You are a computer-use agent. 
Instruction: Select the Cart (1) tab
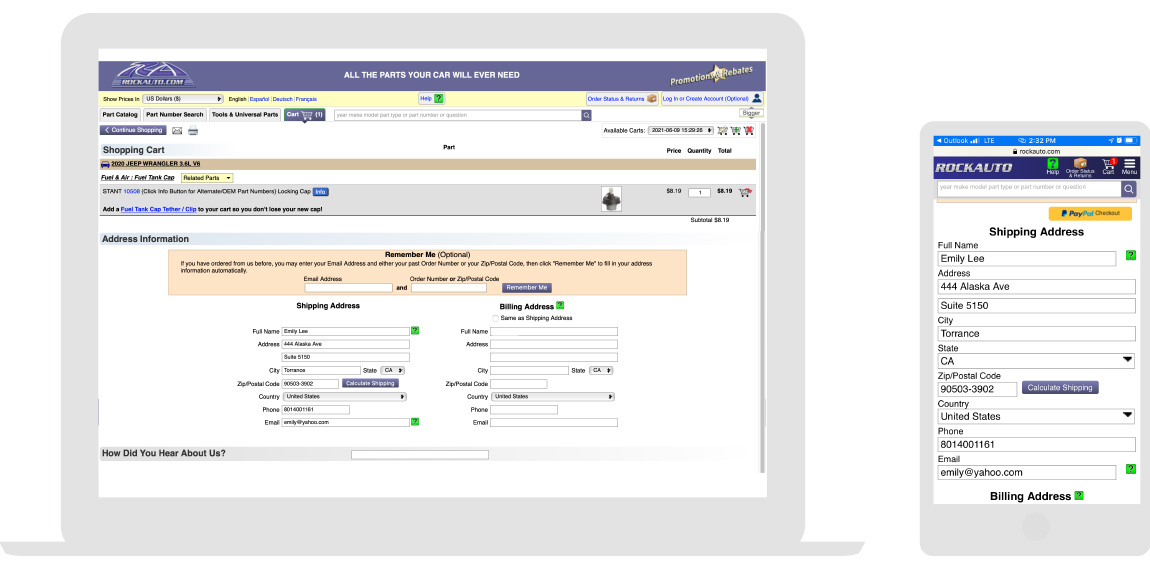[304, 114]
